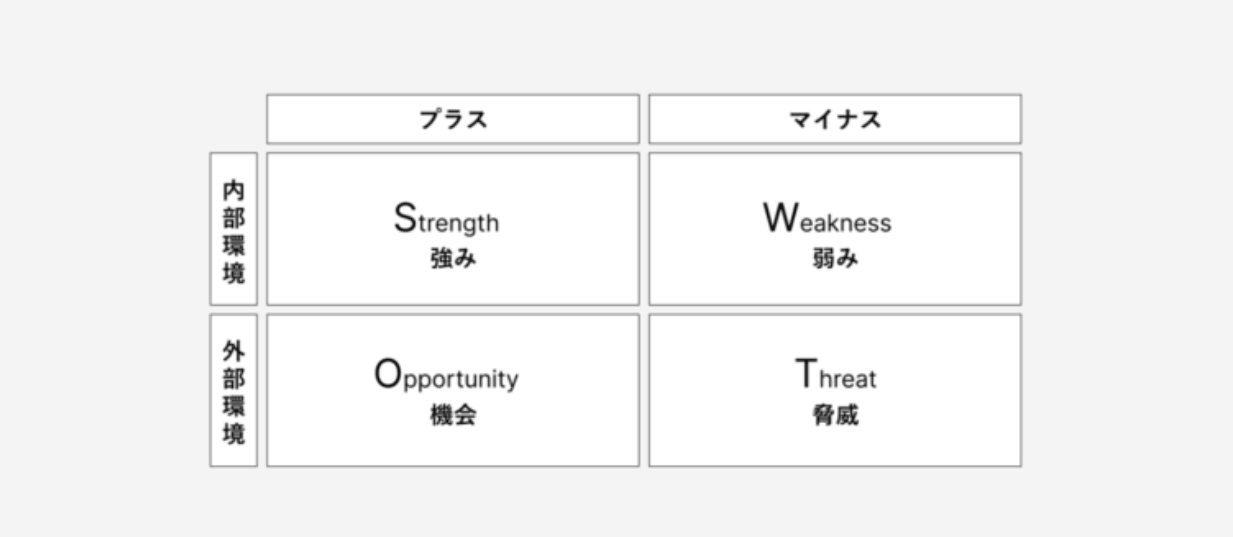Click the プラス column header
This screenshot has width=1233, height=537.
(452, 120)
